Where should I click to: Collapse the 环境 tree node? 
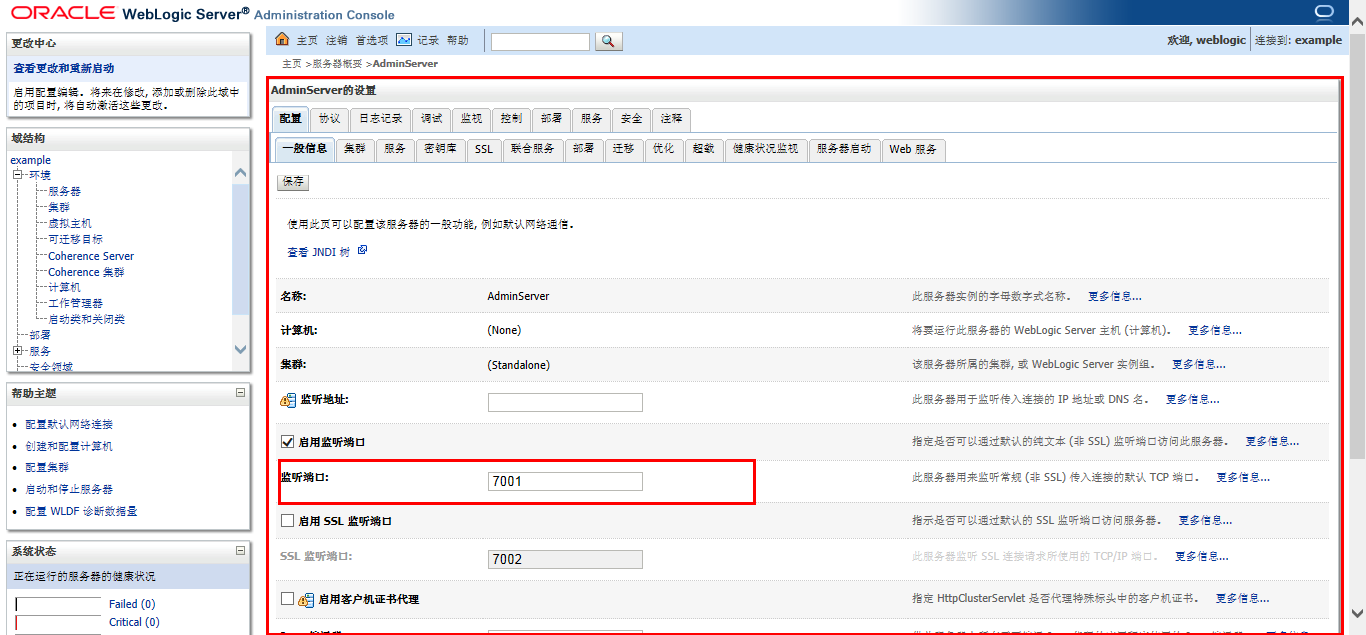click(17, 175)
